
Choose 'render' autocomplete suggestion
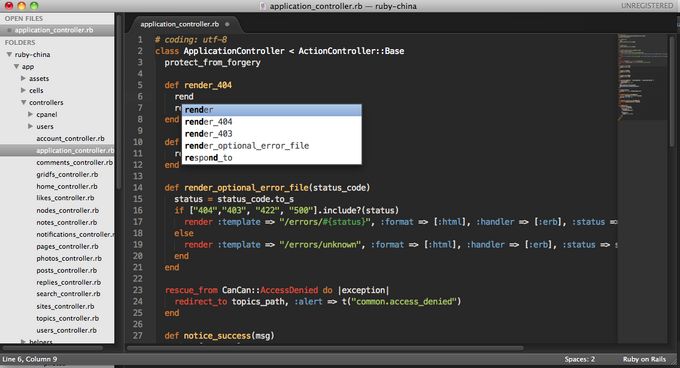click(x=271, y=110)
